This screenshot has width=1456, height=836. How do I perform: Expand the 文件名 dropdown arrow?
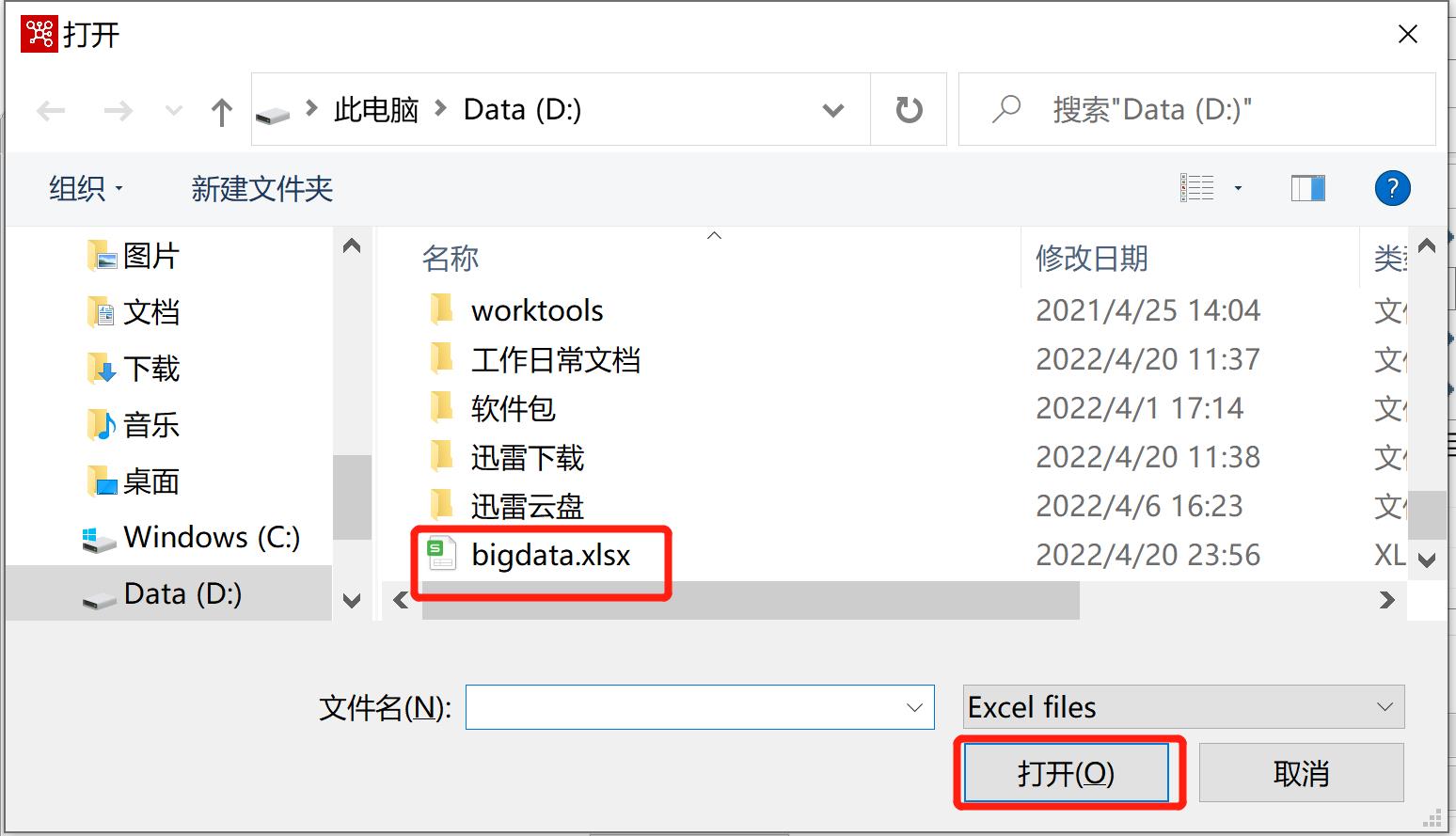[914, 707]
